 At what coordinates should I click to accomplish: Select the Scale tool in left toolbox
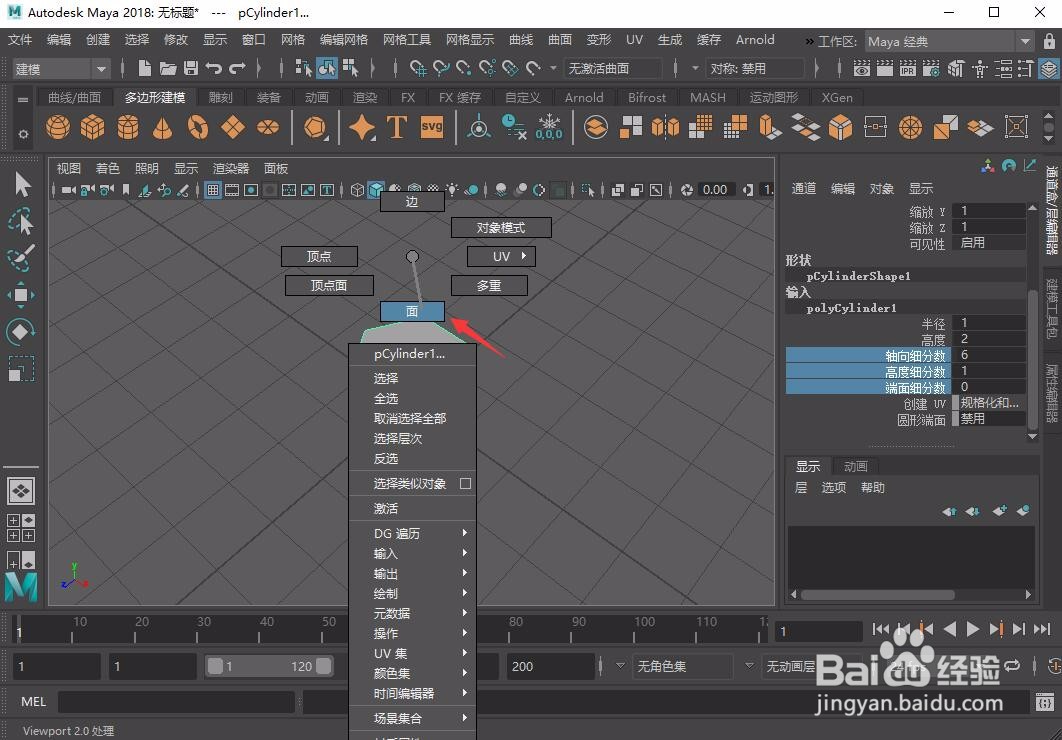tap(20, 370)
